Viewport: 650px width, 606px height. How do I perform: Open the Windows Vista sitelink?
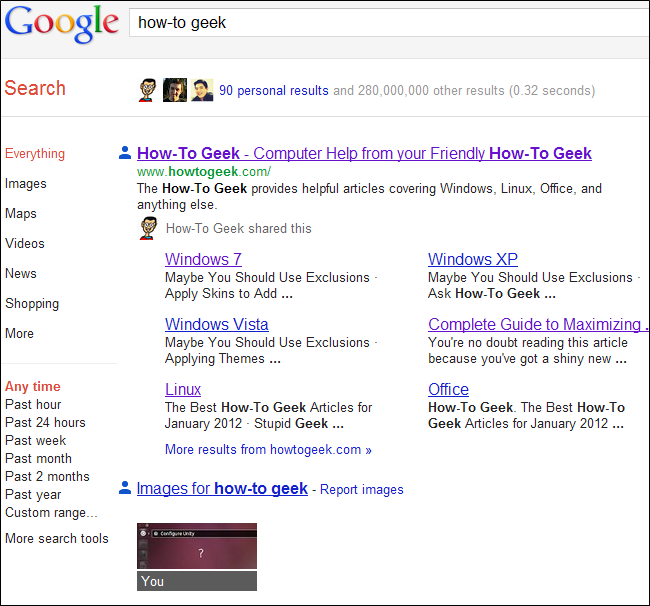[217, 325]
